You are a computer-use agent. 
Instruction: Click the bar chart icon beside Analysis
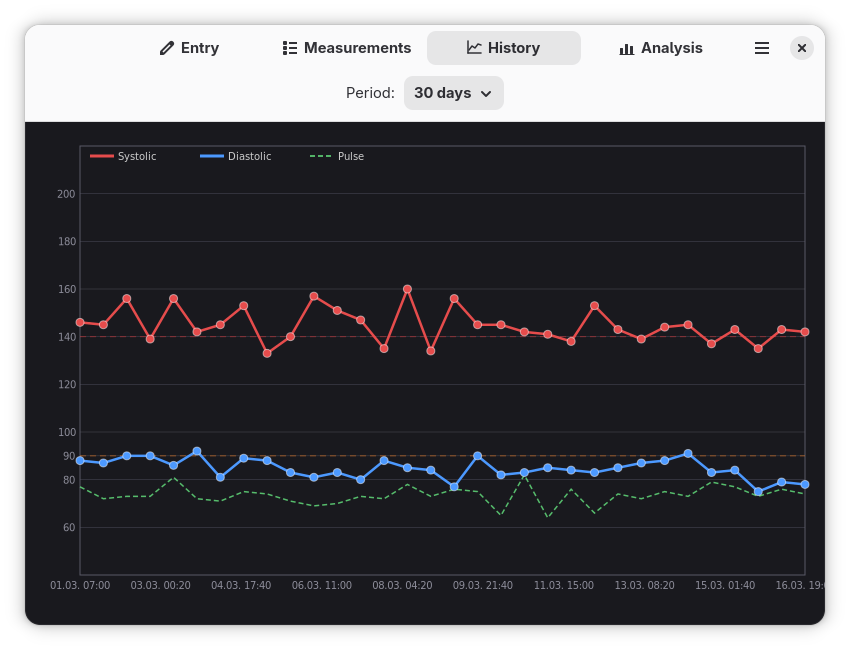pyautogui.click(x=627, y=48)
